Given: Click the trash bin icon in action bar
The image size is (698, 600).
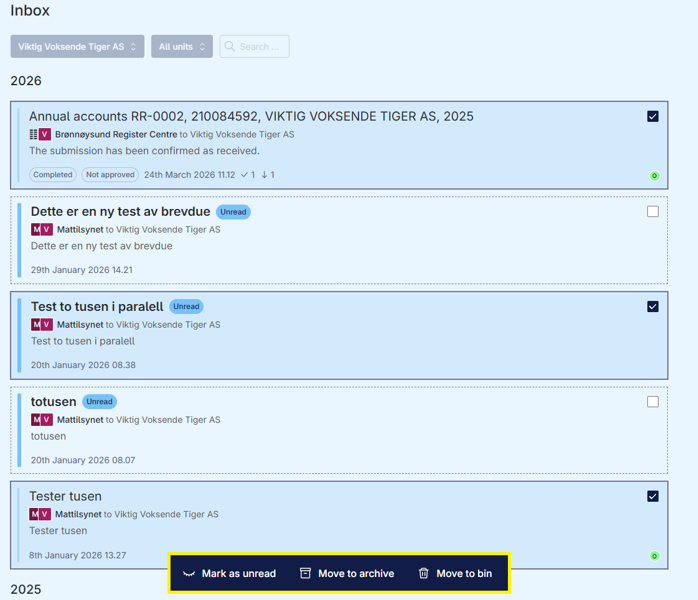Looking at the screenshot, I should coord(424,573).
